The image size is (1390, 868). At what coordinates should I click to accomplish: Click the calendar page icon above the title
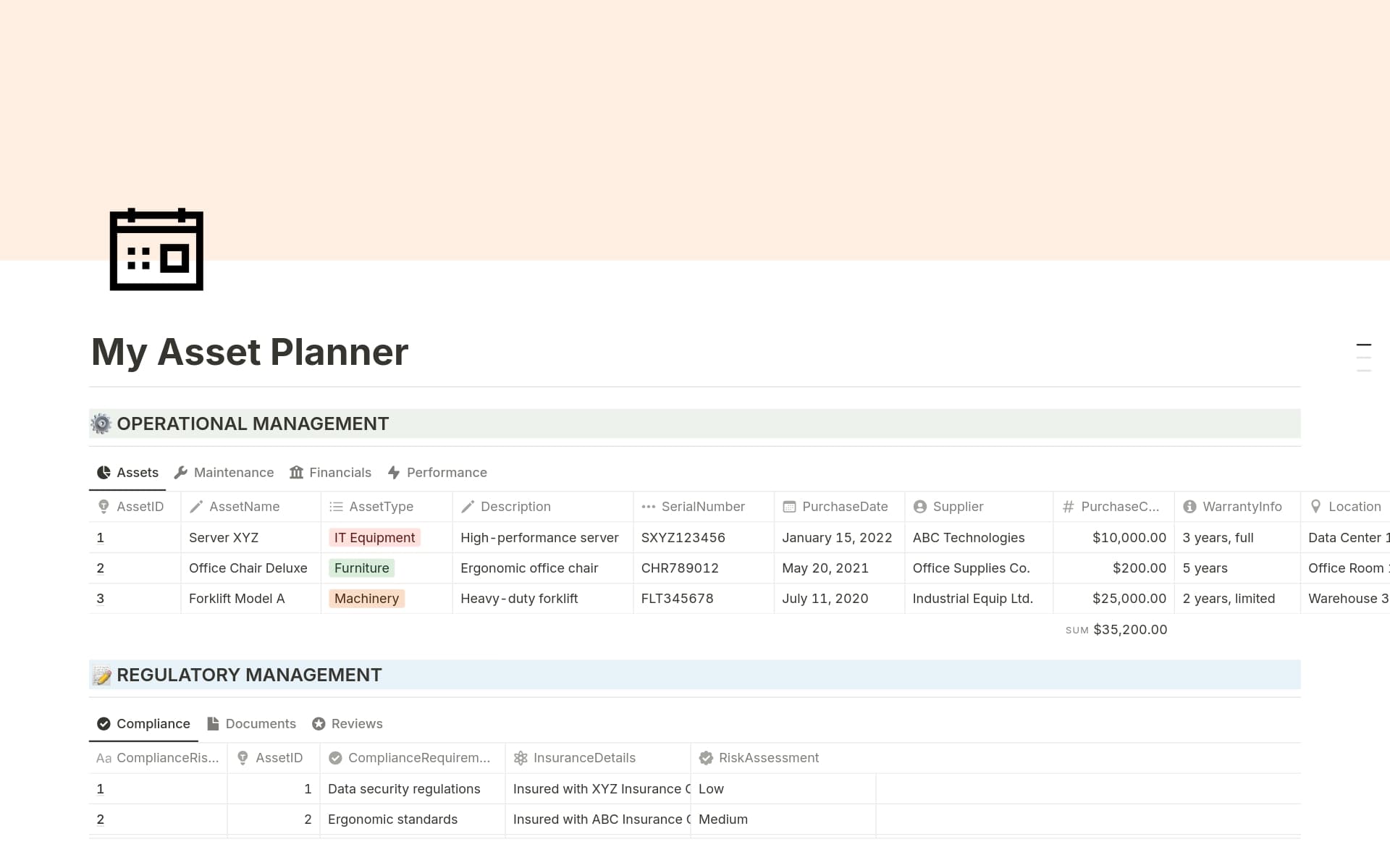[x=156, y=249]
